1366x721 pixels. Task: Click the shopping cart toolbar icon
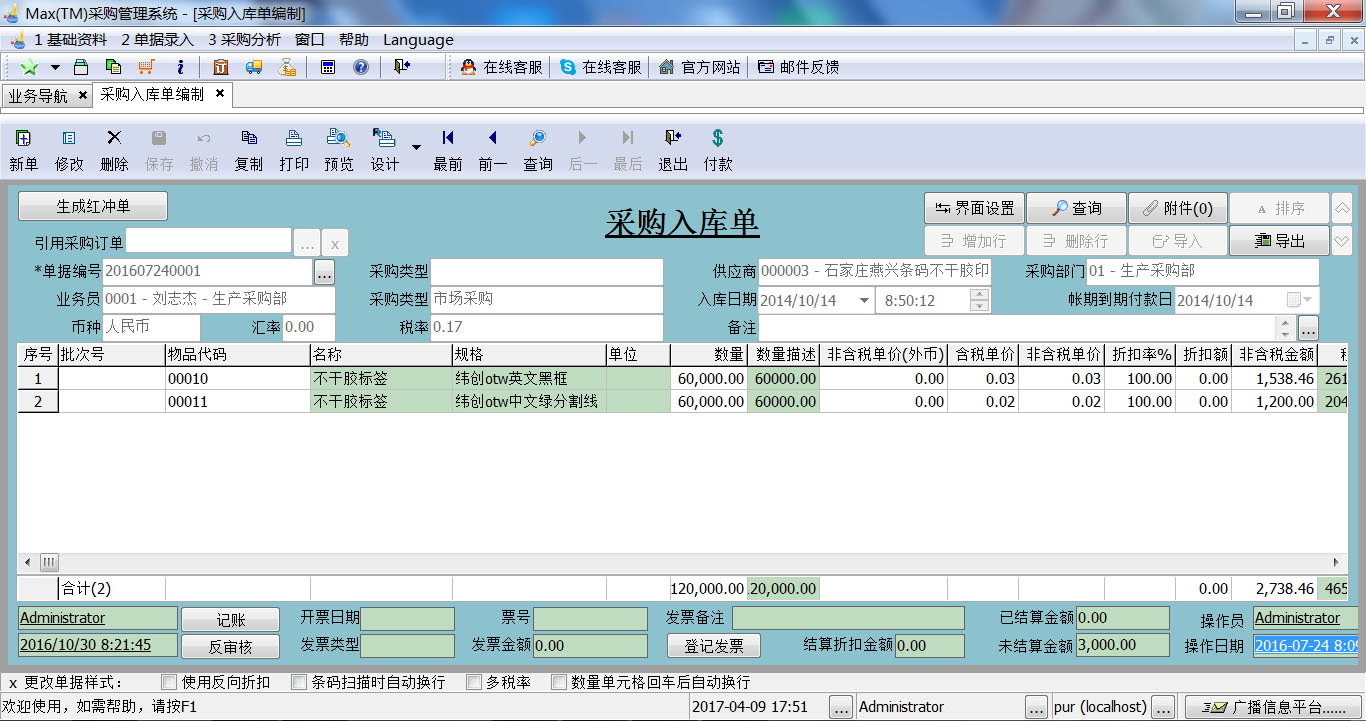pyautogui.click(x=147, y=67)
